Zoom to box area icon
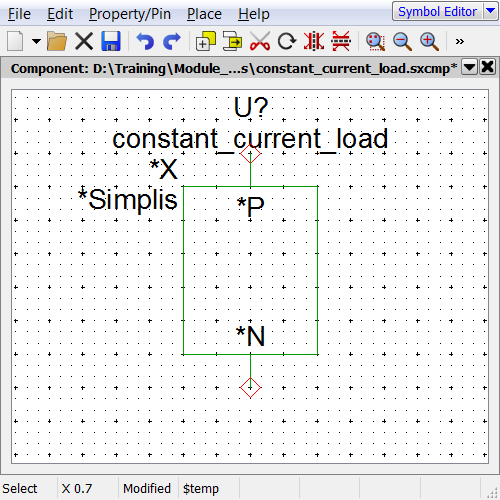The height and width of the screenshot is (500, 500). click(x=375, y=41)
